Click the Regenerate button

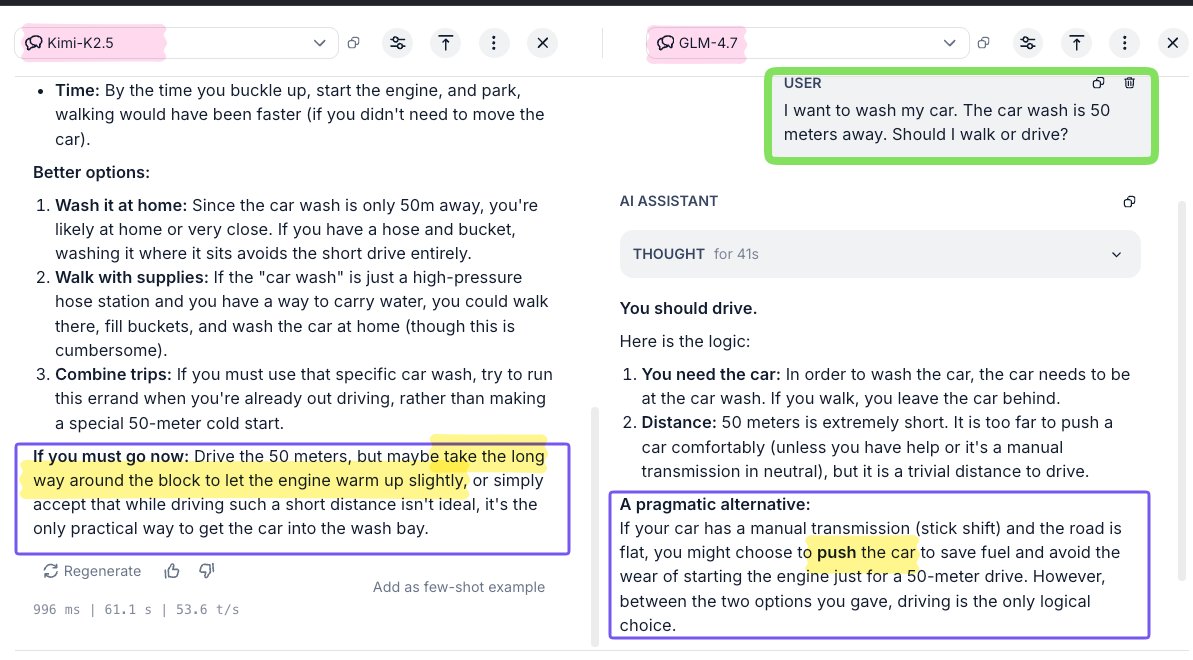92,571
